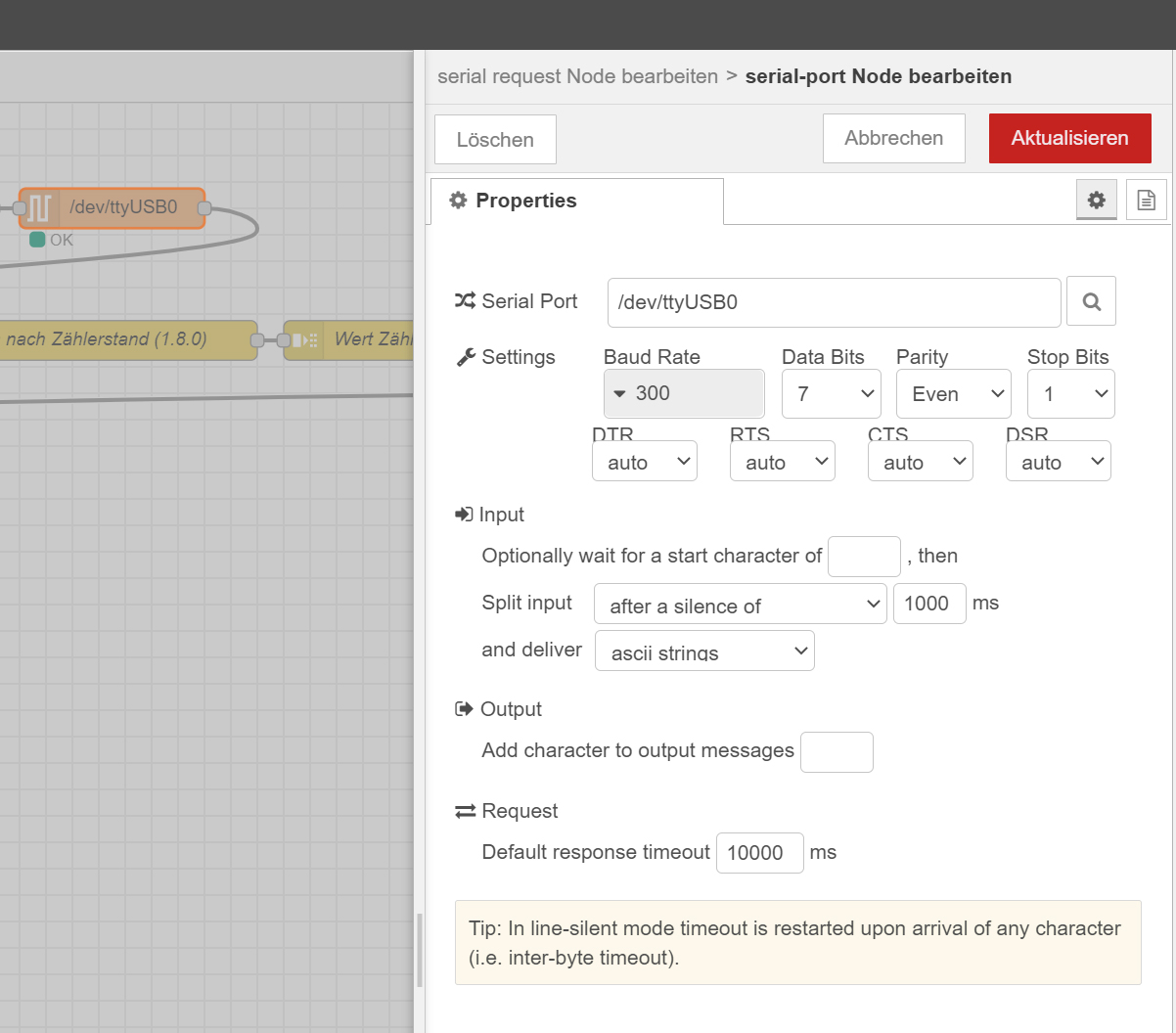The width and height of the screenshot is (1176, 1033).
Task: Expand the Split input mode dropdown
Action: coord(740,605)
